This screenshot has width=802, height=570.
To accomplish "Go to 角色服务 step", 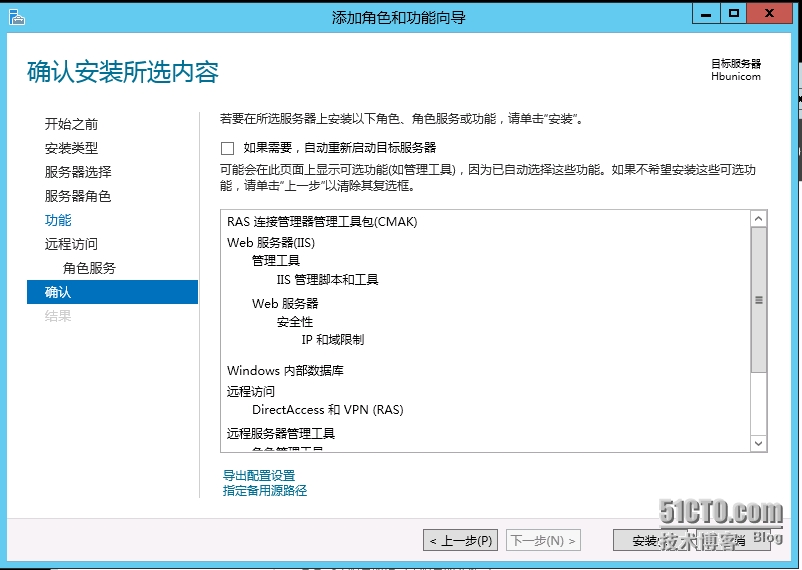I will [90, 268].
